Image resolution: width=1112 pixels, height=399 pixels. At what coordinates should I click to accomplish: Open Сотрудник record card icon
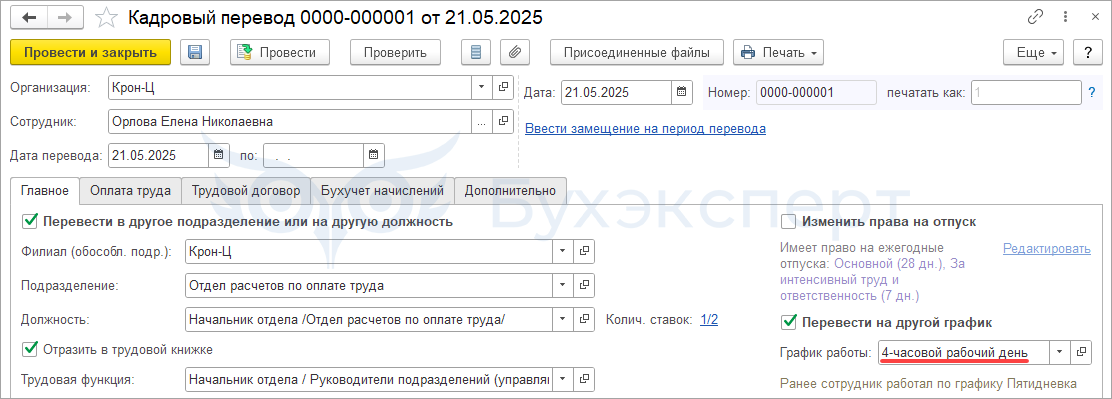point(503,121)
